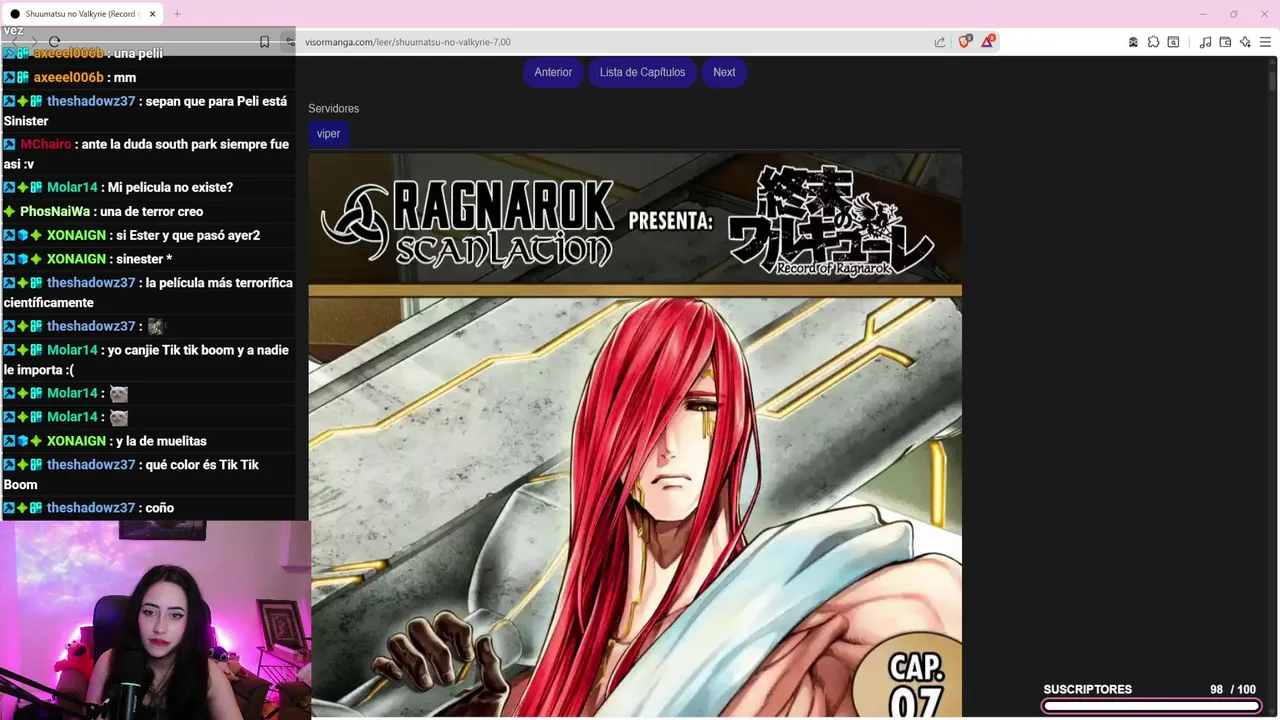
Task: Bookmark this page with the bookmark icon
Action: pyautogui.click(x=264, y=42)
